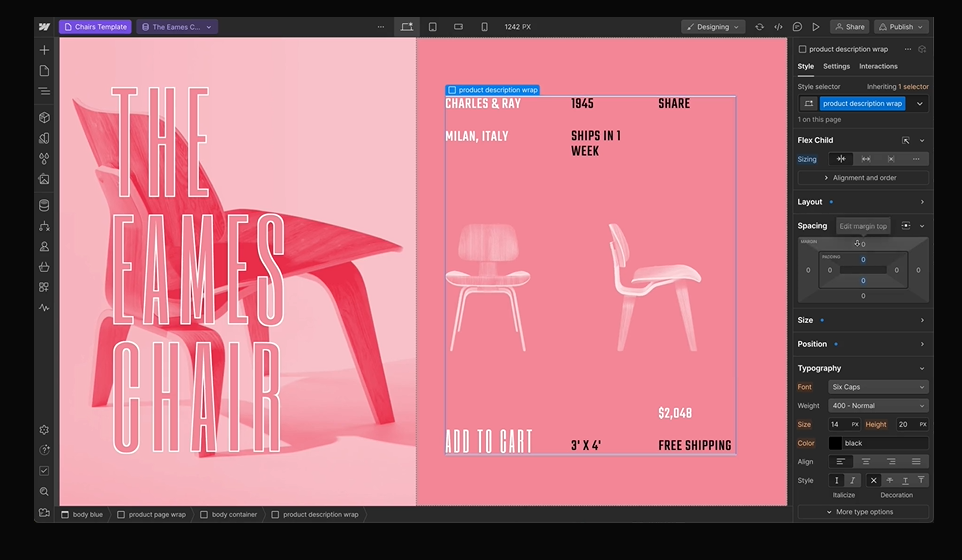
Task: Expand the Size section
Action: click(863, 320)
